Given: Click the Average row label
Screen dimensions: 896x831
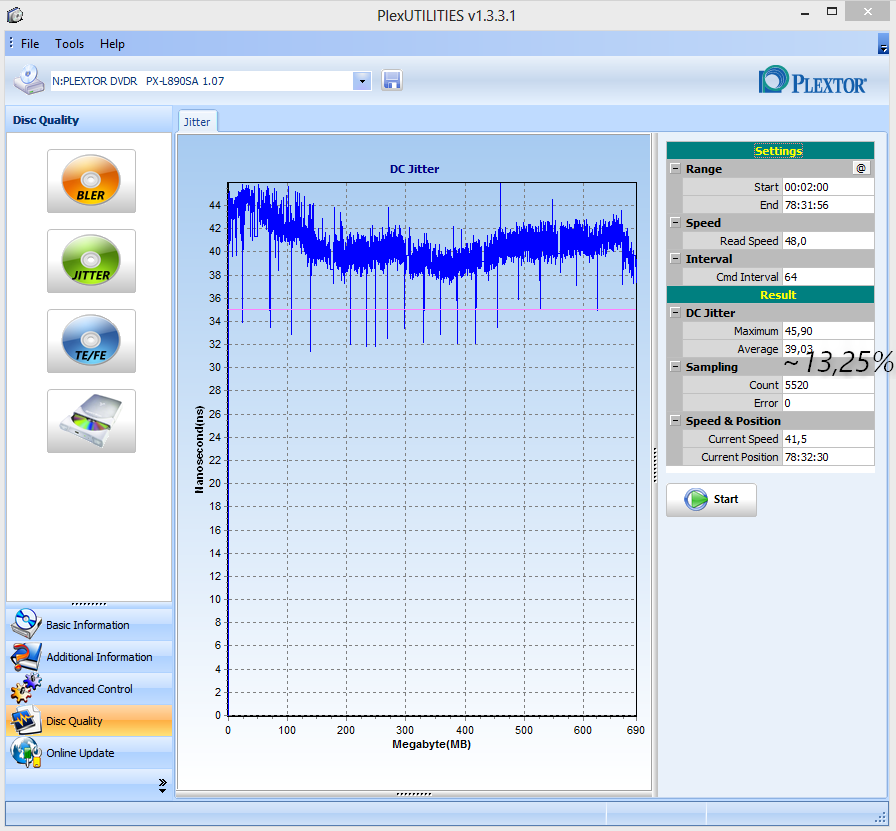Looking at the screenshot, I should coord(758,349).
